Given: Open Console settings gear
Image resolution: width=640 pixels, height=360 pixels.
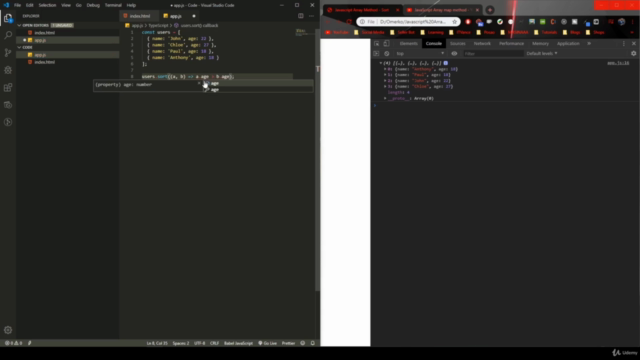Looking at the screenshot, I should point(633,53).
